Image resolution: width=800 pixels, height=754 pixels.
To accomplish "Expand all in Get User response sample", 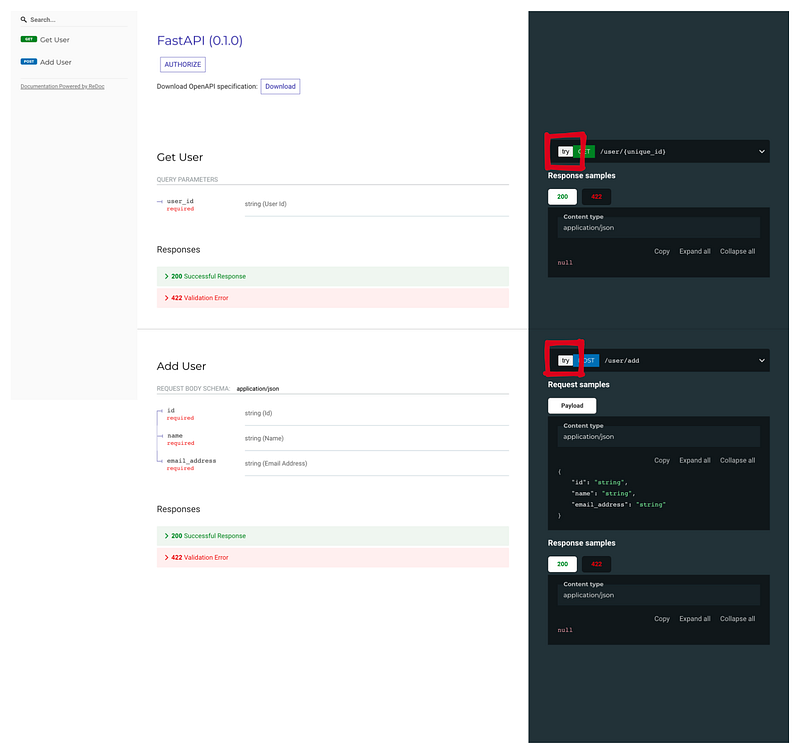I will (694, 252).
